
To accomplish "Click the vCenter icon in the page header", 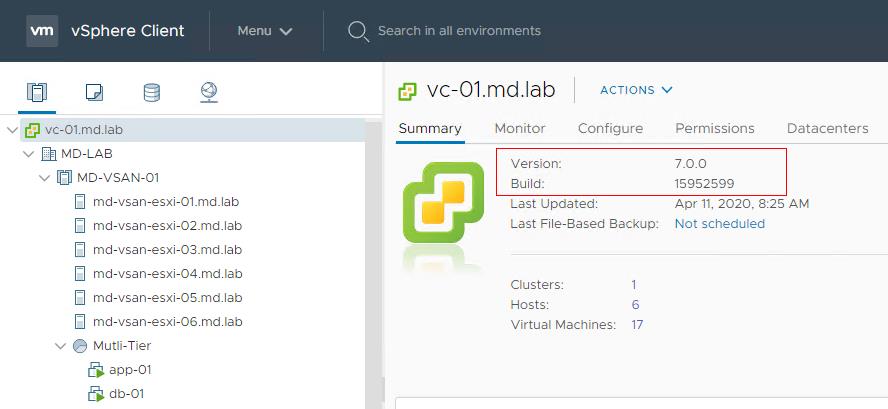I will [407, 91].
